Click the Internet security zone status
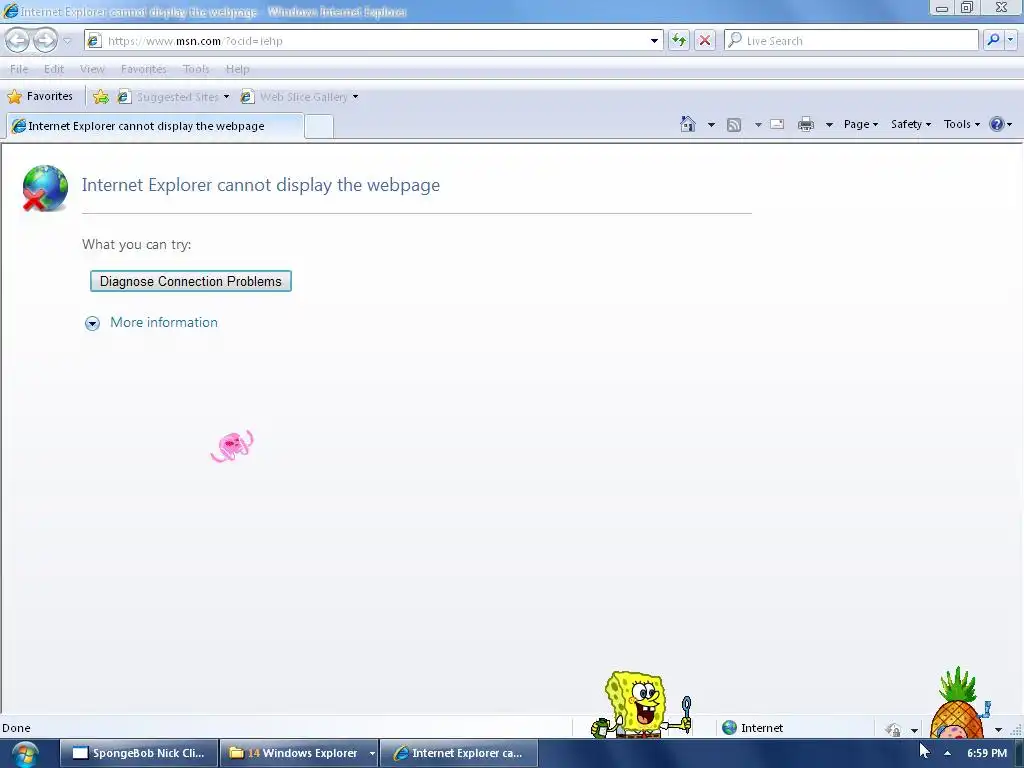Image resolution: width=1024 pixels, height=768 pixels. pyautogui.click(x=752, y=728)
